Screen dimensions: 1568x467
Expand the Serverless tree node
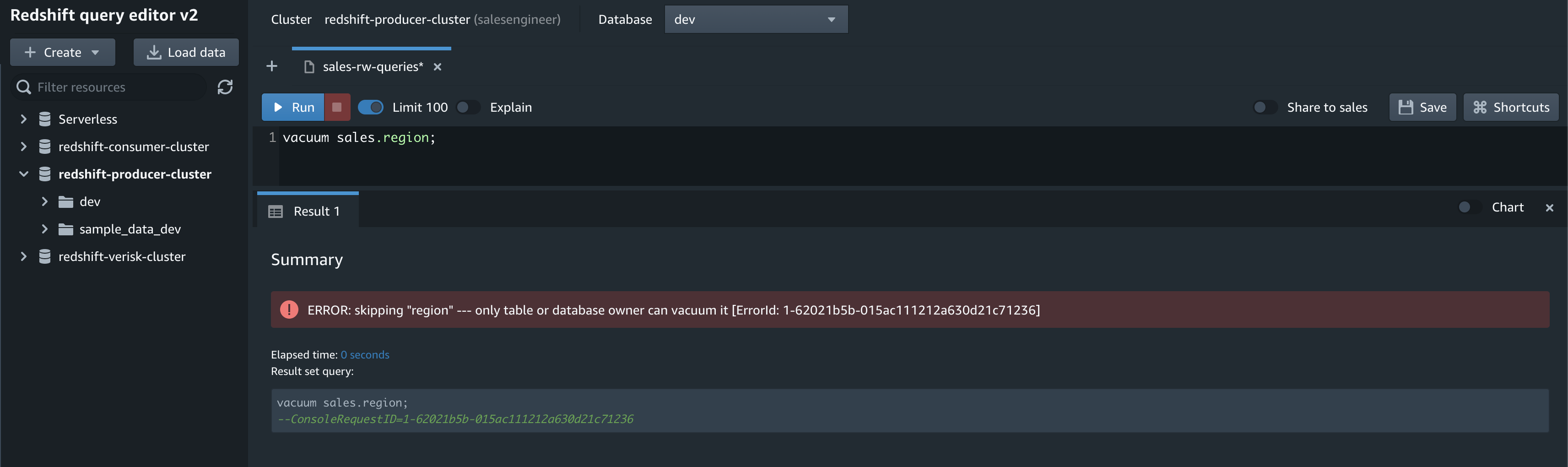[24, 119]
